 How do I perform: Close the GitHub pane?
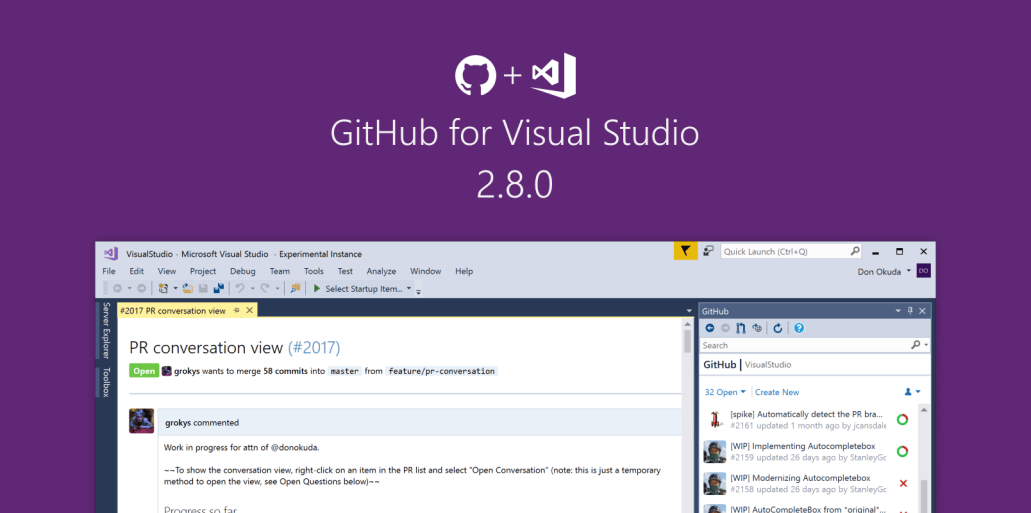click(923, 311)
